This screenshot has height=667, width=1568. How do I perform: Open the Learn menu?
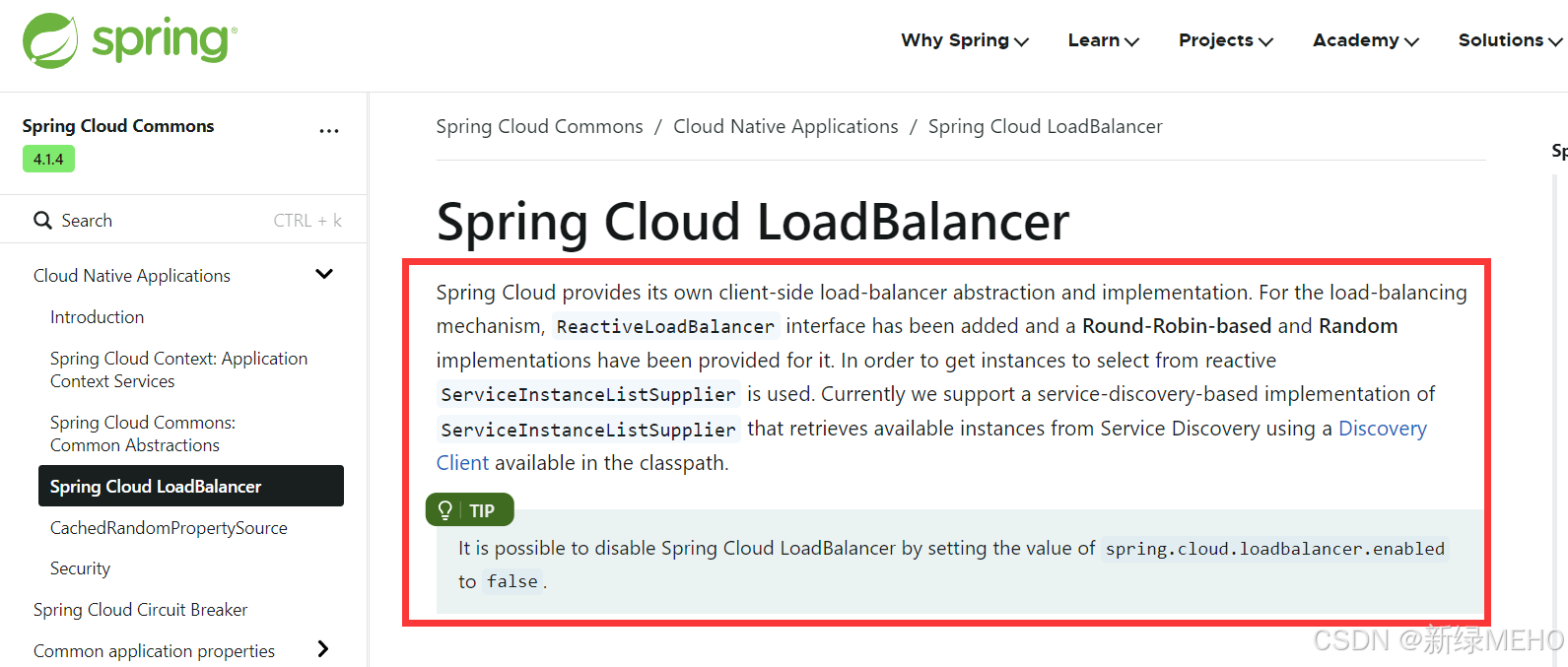(1104, 40)
